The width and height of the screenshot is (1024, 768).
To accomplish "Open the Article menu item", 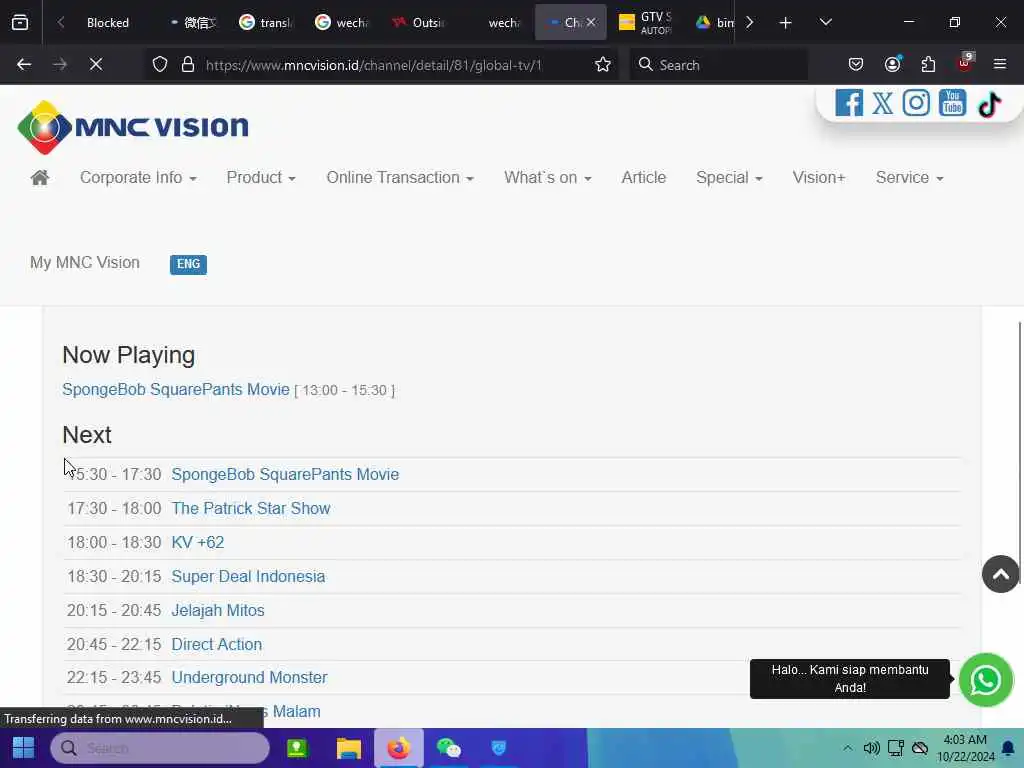I will pyautogui.click(x=643, y=178).
